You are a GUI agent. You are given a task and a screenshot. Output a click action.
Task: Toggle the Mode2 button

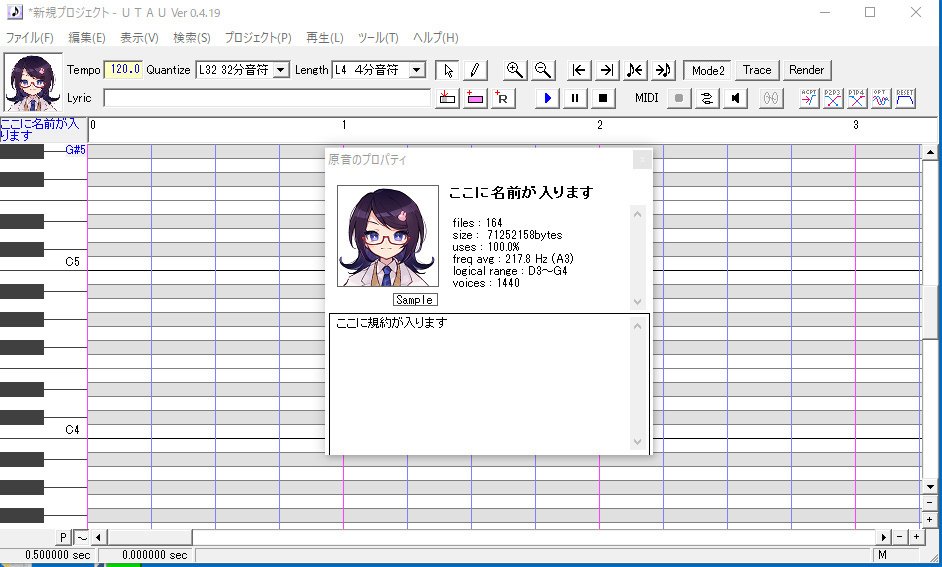pos(708,70)
